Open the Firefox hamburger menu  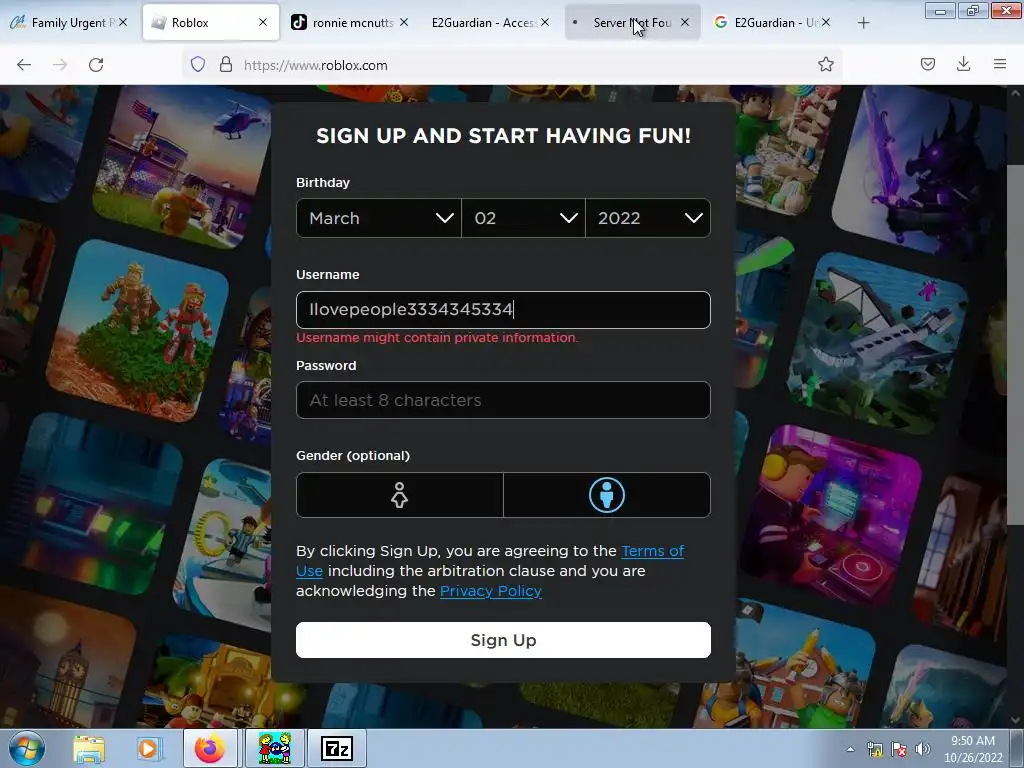pos(999,64)
